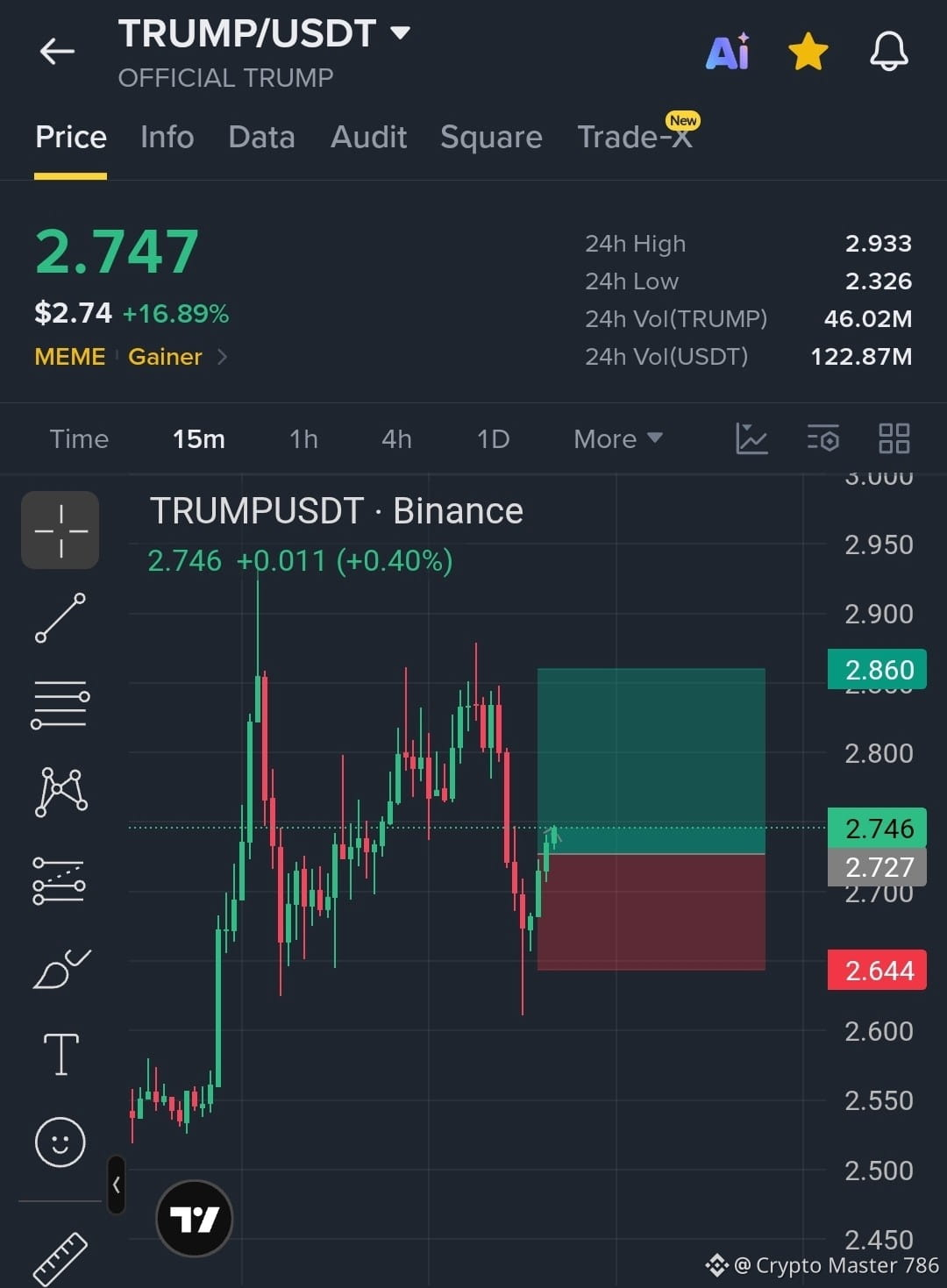Select the Text annotation tool

(x=61, y=1054)
